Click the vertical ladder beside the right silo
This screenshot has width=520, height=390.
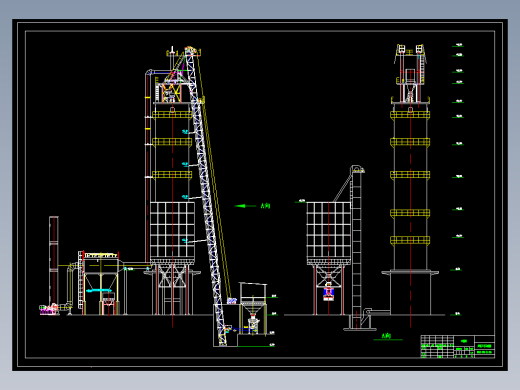tap(357, 247)
